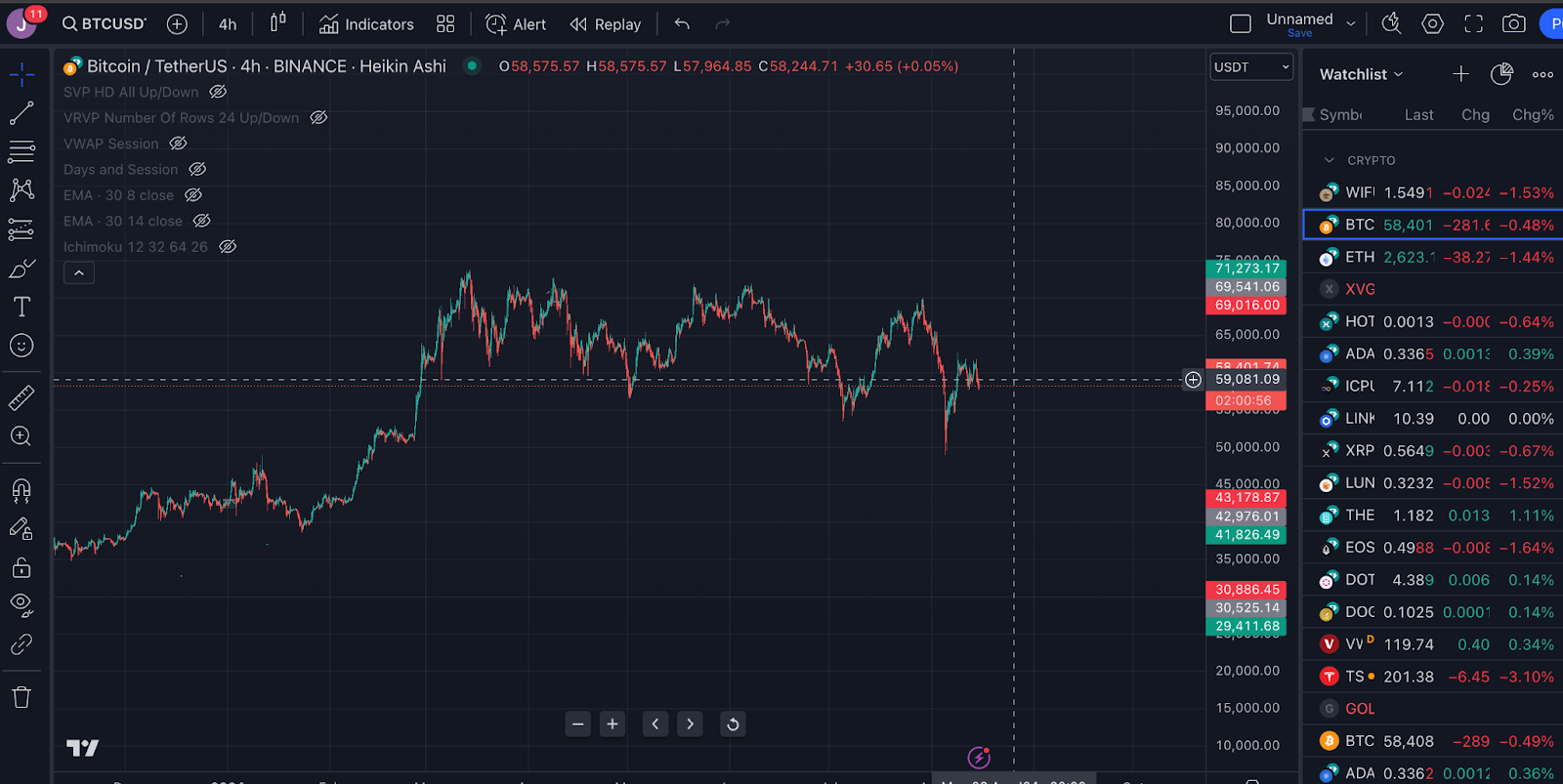Toggle magnet mode for drawings
Screen dimensions: 1563x784
point(21,489)
